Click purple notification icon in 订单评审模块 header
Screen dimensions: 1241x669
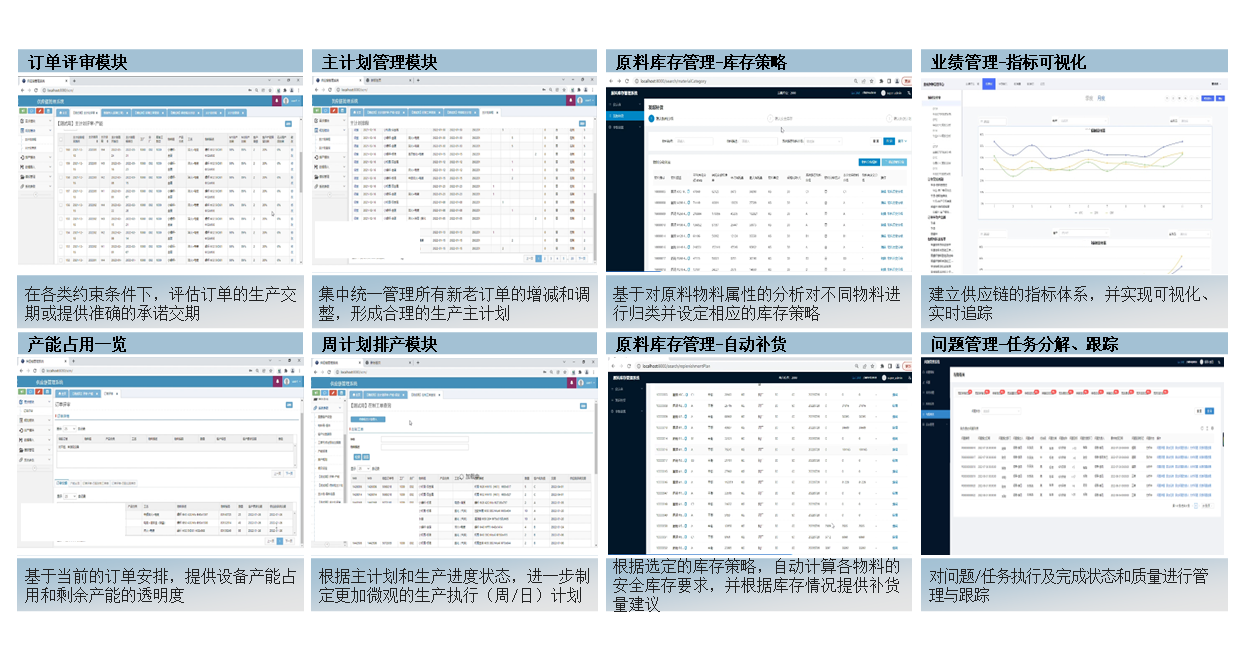tap(274, 101)
